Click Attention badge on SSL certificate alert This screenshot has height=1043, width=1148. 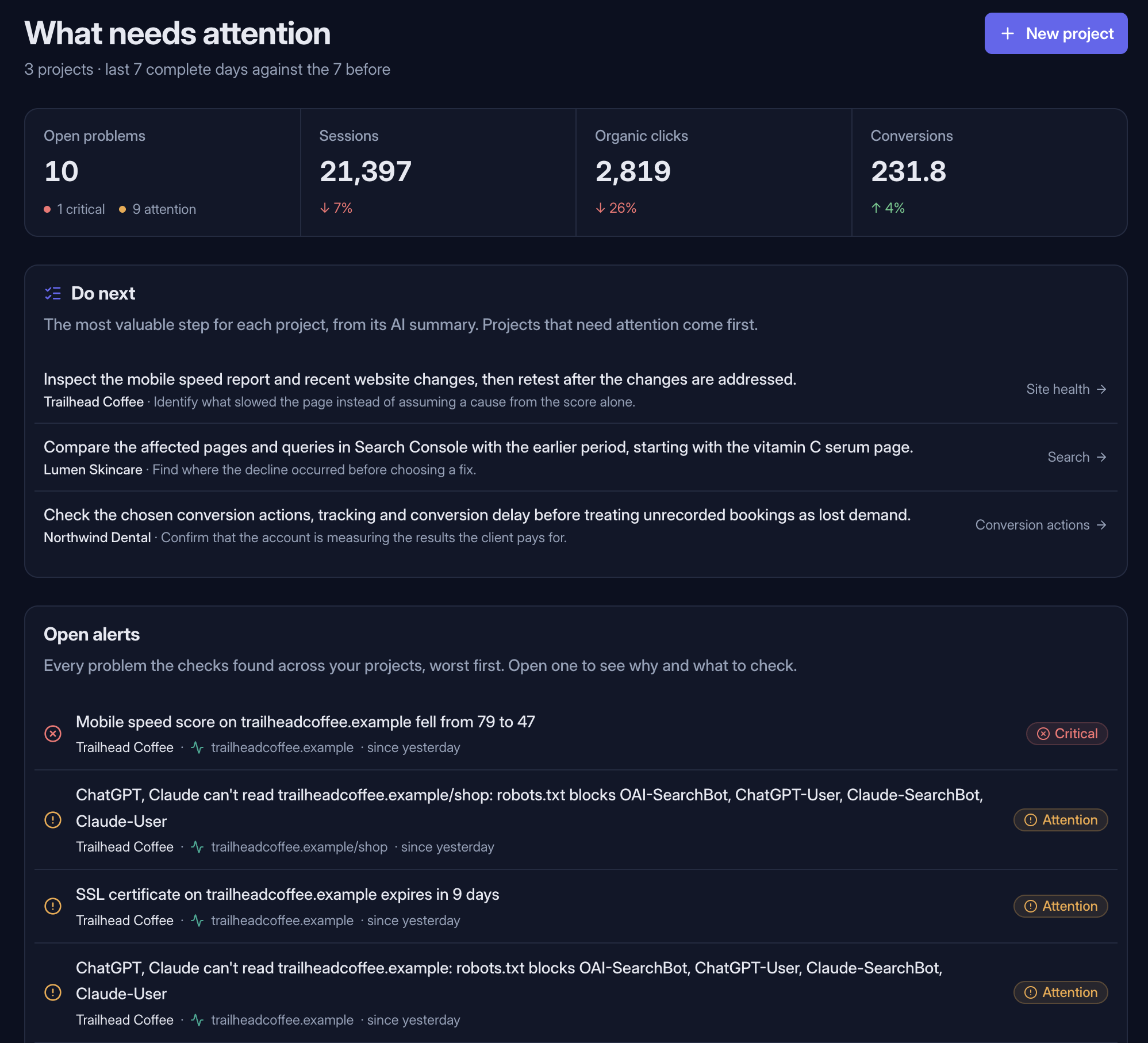(x=1060, y=906)
